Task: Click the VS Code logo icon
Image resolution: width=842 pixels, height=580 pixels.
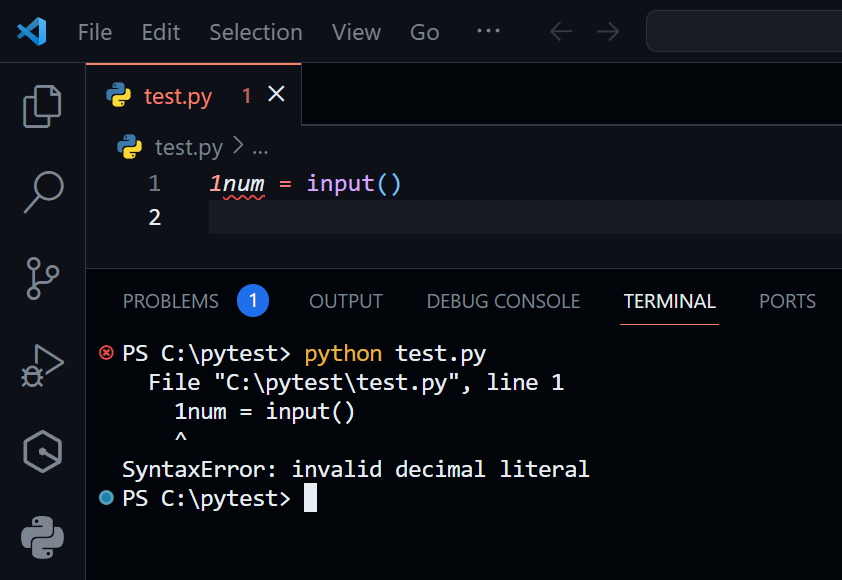Action: pos(32,32)
